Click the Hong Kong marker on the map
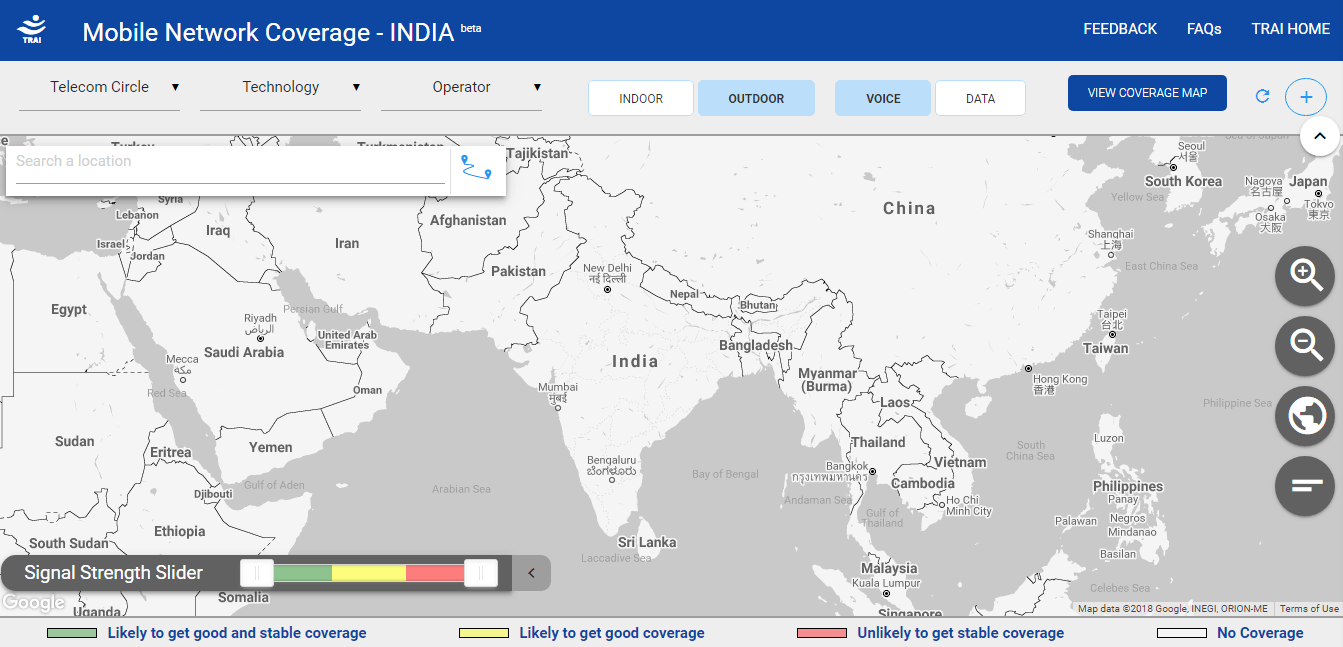This screenshot has height=647, width=1343. (1028, 369)
